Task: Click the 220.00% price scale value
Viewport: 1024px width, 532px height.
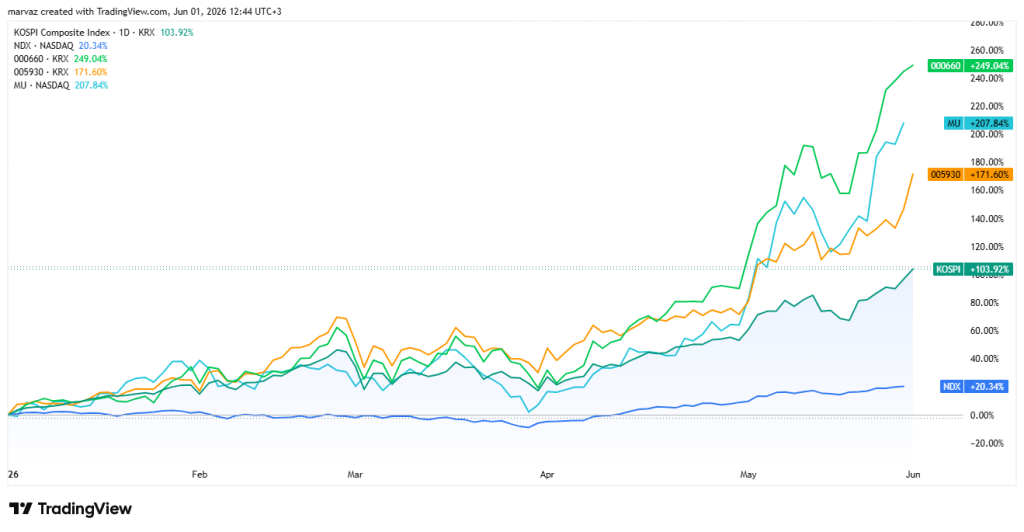Action: pos(987,106)
